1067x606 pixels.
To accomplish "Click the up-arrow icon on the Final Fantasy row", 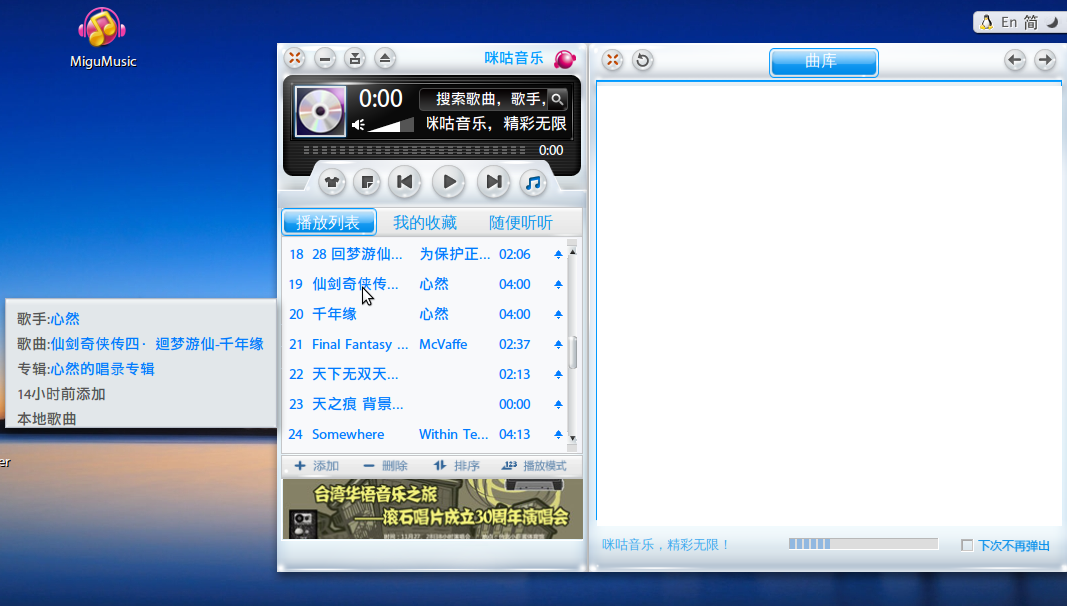I will point(558,344).
